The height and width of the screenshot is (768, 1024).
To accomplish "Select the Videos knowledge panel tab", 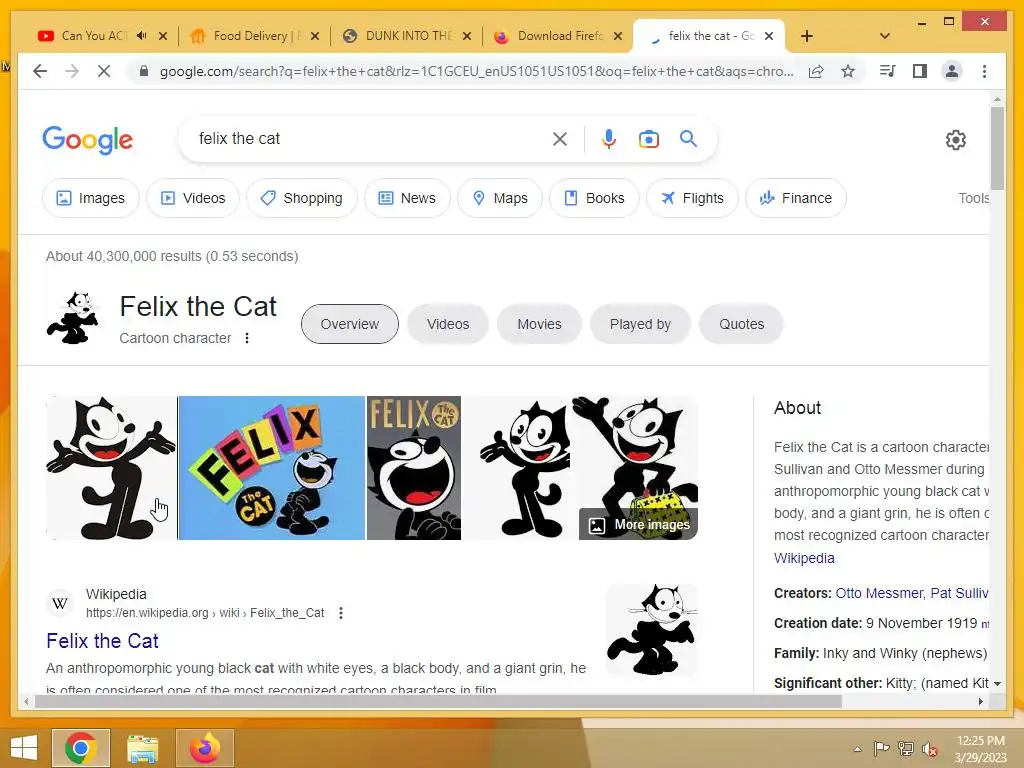I will tap(448, 324).
